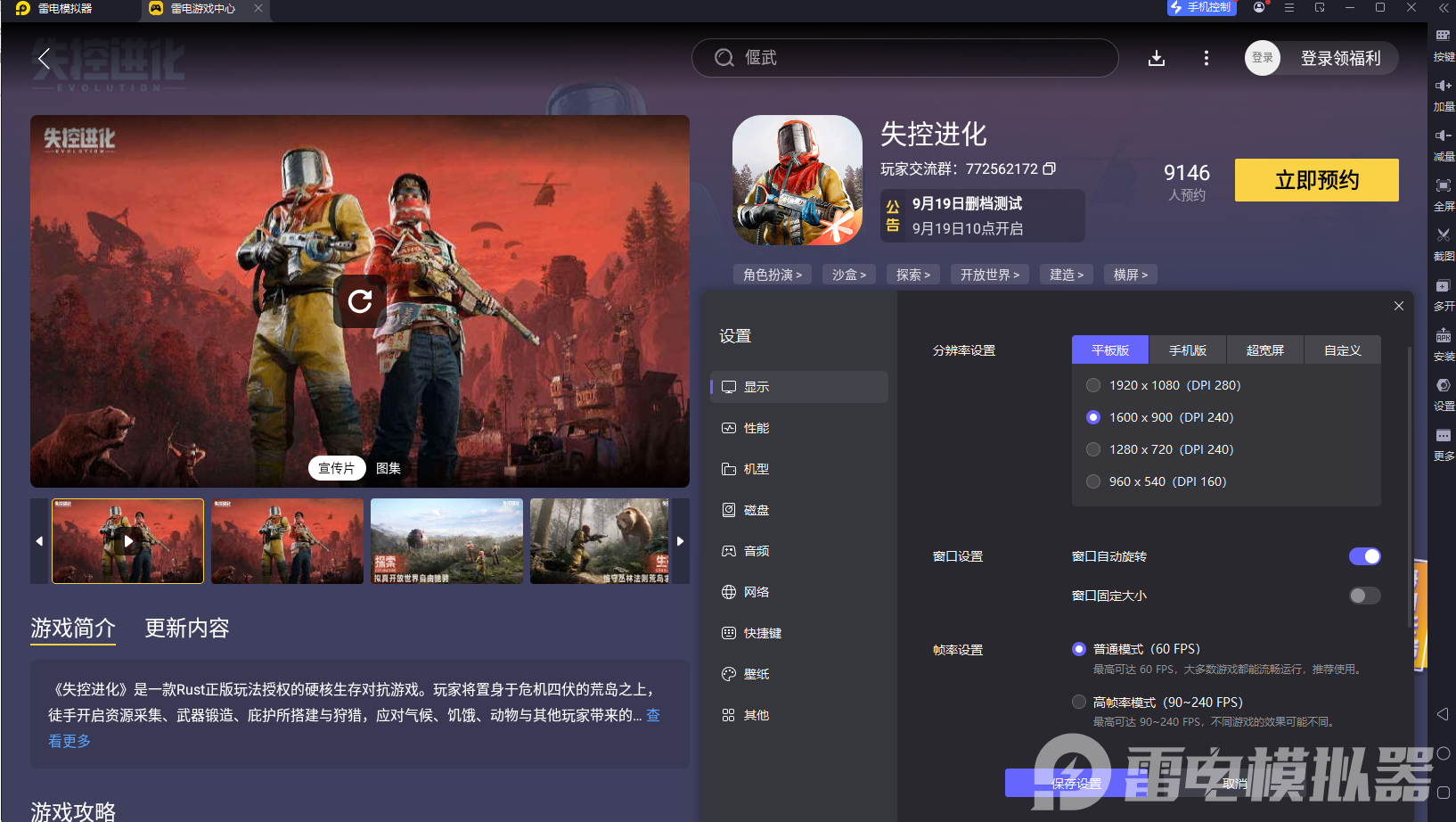Viewport: 1456px width, 822px height.
Task: Switch media view to 图集
Action: (389, 468)
